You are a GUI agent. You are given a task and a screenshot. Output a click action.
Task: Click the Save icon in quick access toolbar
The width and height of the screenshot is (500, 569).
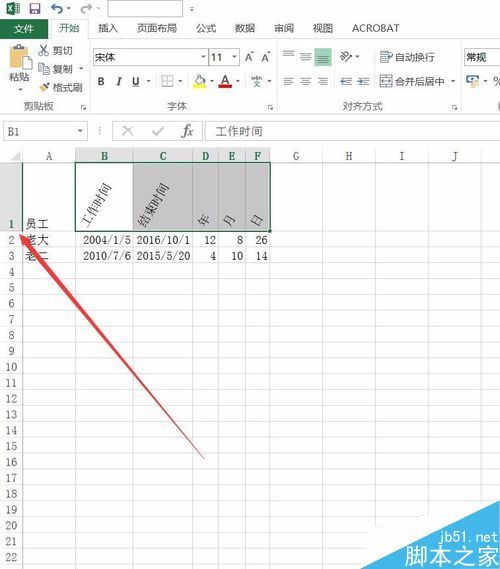point(34,8)
